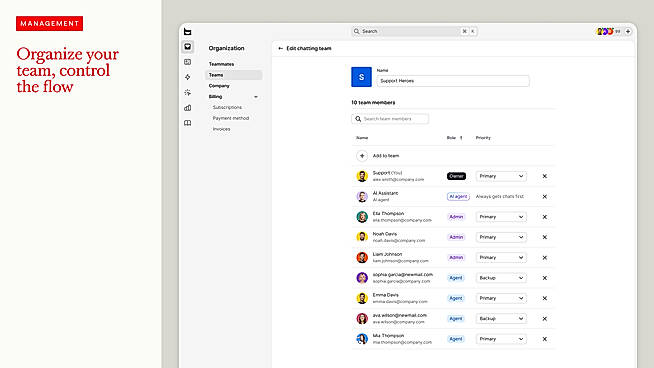Click Add to team
Image resolution: width=654 pixels, height=368 pixels.
click(386, 156)
